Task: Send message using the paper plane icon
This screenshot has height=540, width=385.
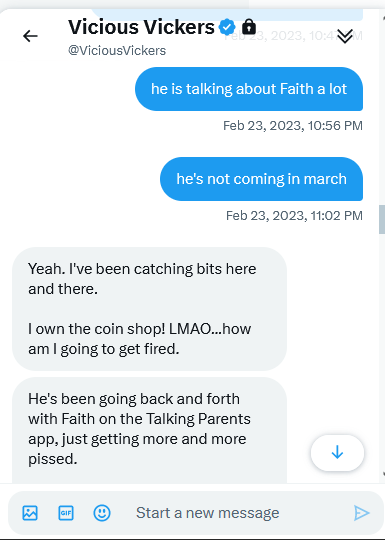Action: [362, 513]
